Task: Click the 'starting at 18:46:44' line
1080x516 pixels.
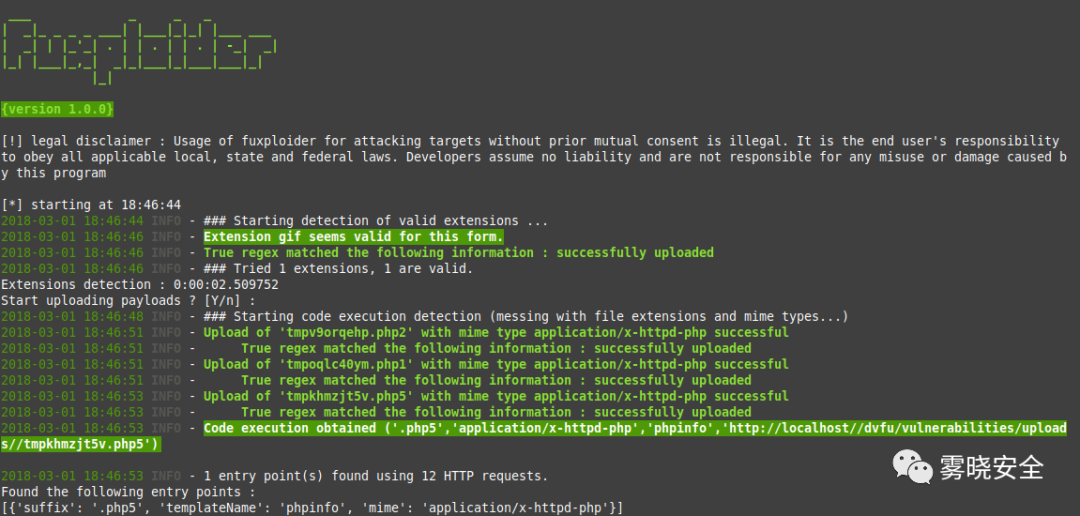Action: click(91, 205)
